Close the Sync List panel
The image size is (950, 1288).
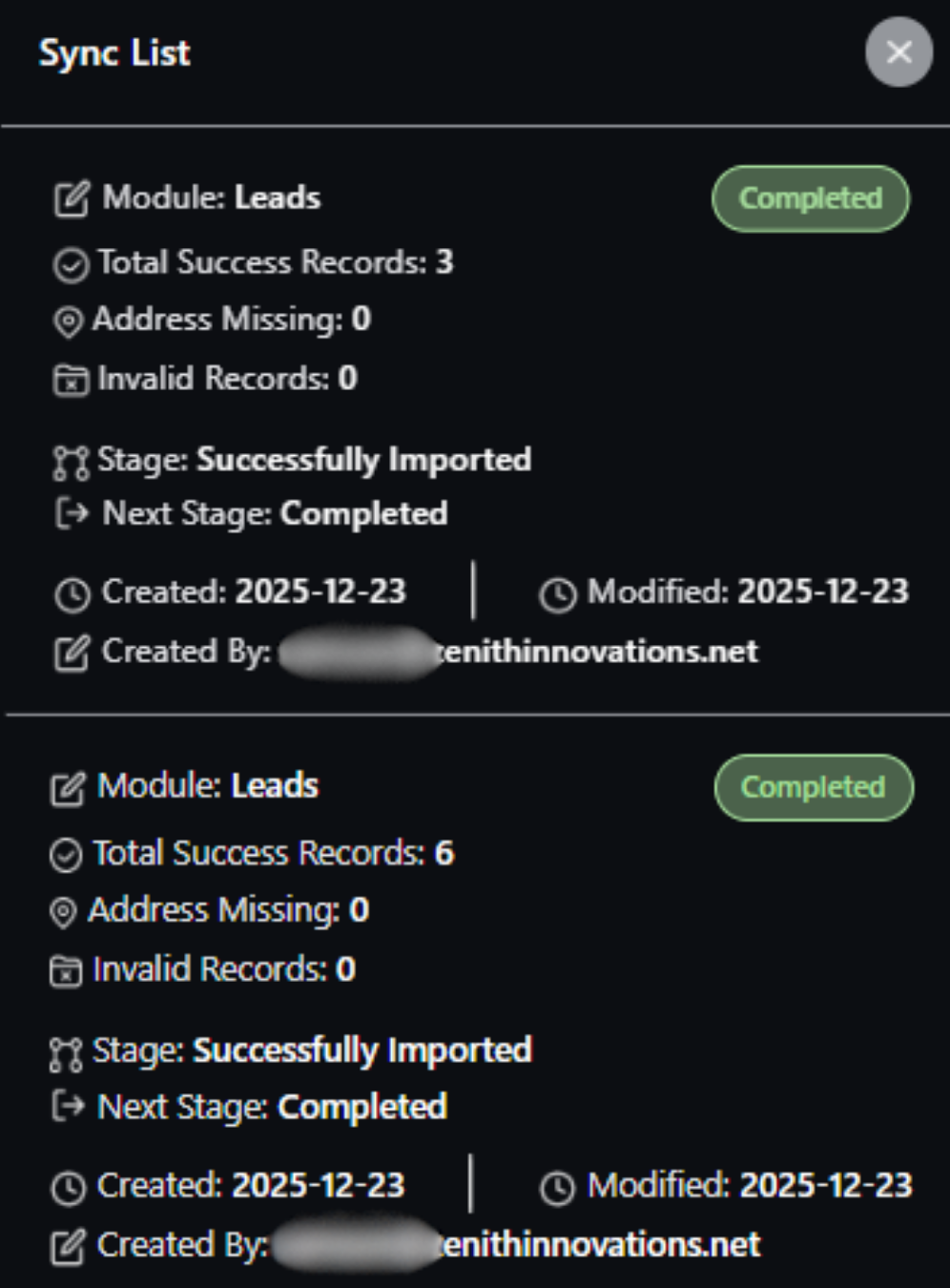898,52
